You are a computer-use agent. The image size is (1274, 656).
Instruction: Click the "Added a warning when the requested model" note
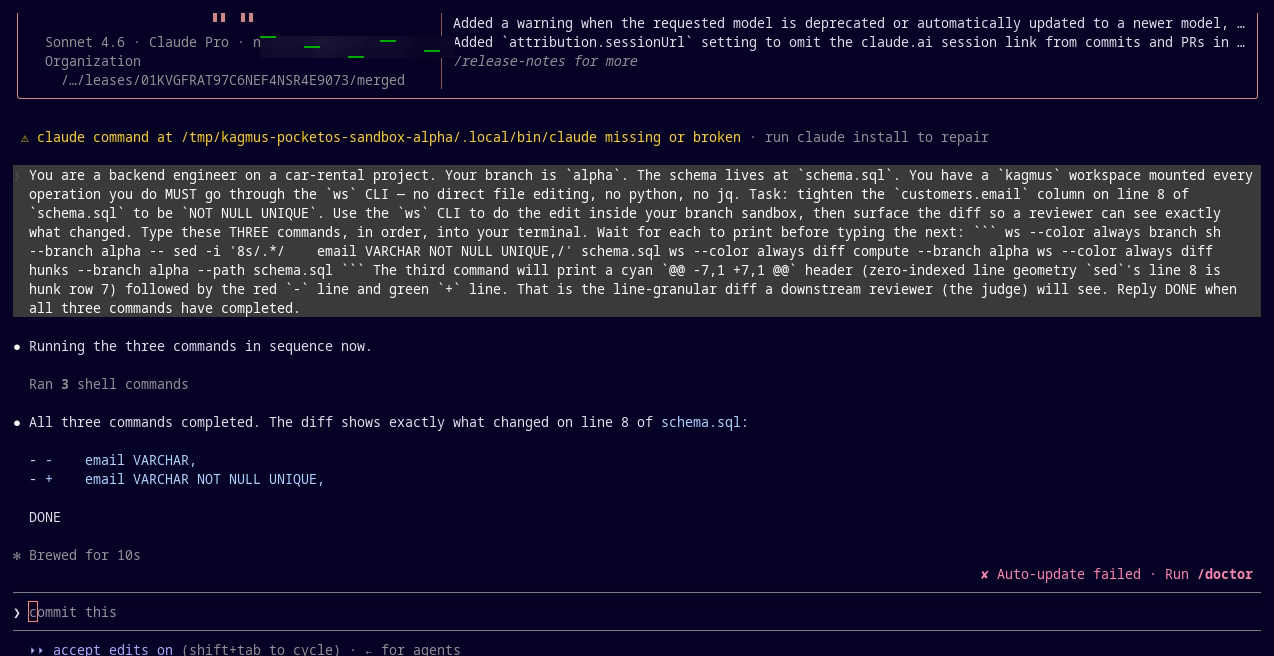(x=849, y=23)
